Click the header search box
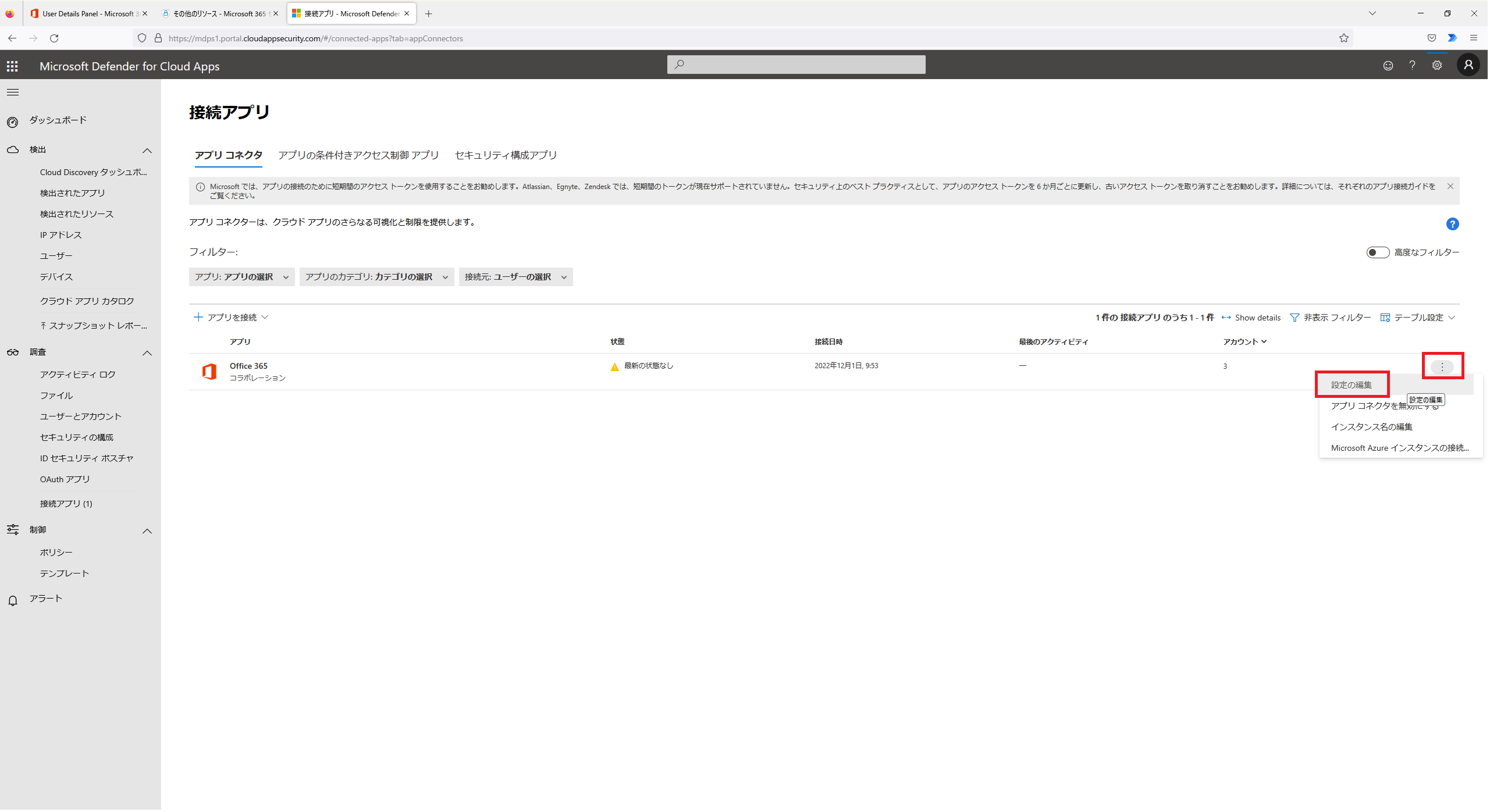The height and width of the screenshot is (812, 1490). click(x=798, y=65)
